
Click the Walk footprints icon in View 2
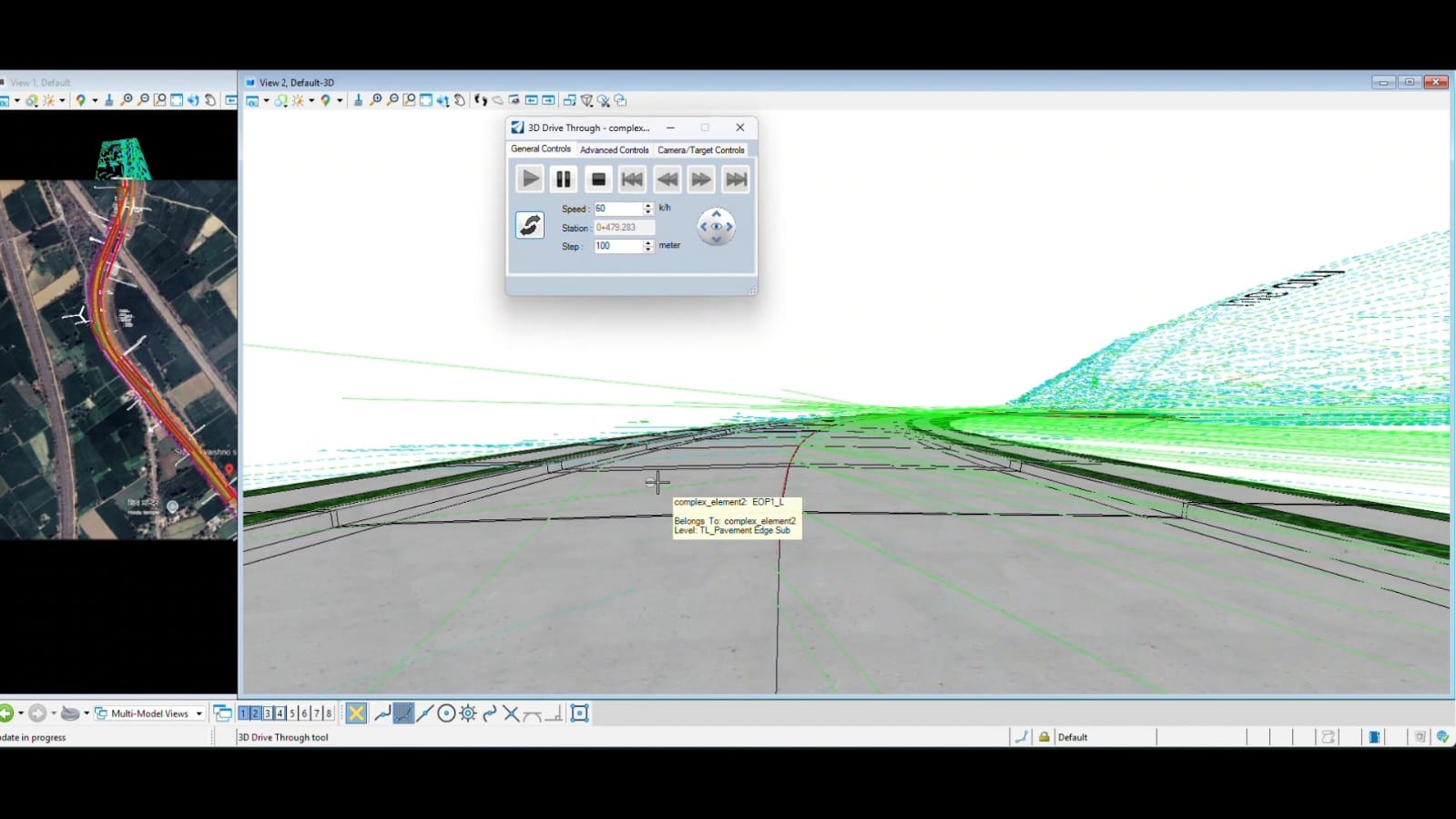(x=481, y=100)
